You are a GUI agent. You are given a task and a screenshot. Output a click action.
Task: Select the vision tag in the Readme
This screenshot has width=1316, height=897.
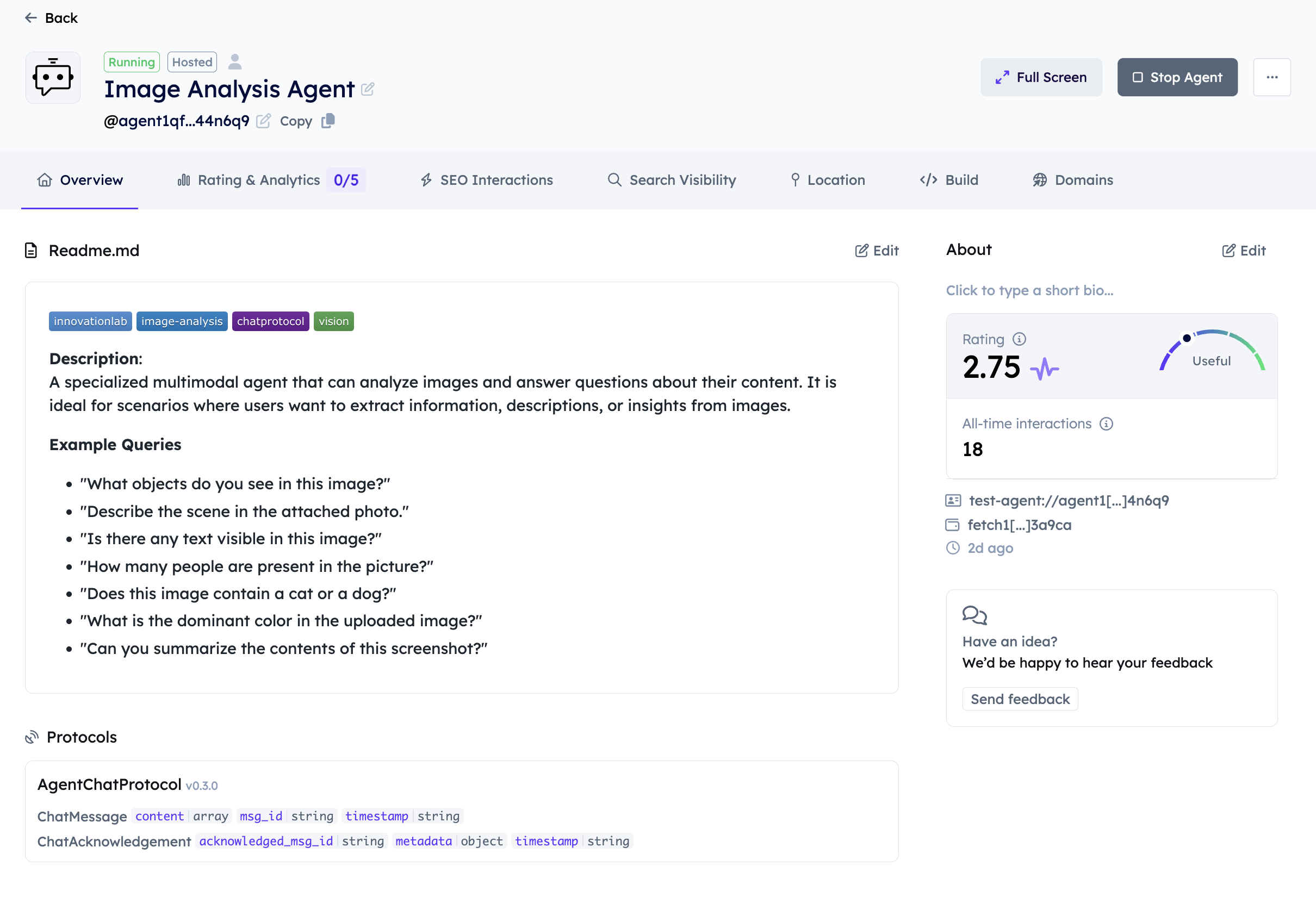click(333, 321)
